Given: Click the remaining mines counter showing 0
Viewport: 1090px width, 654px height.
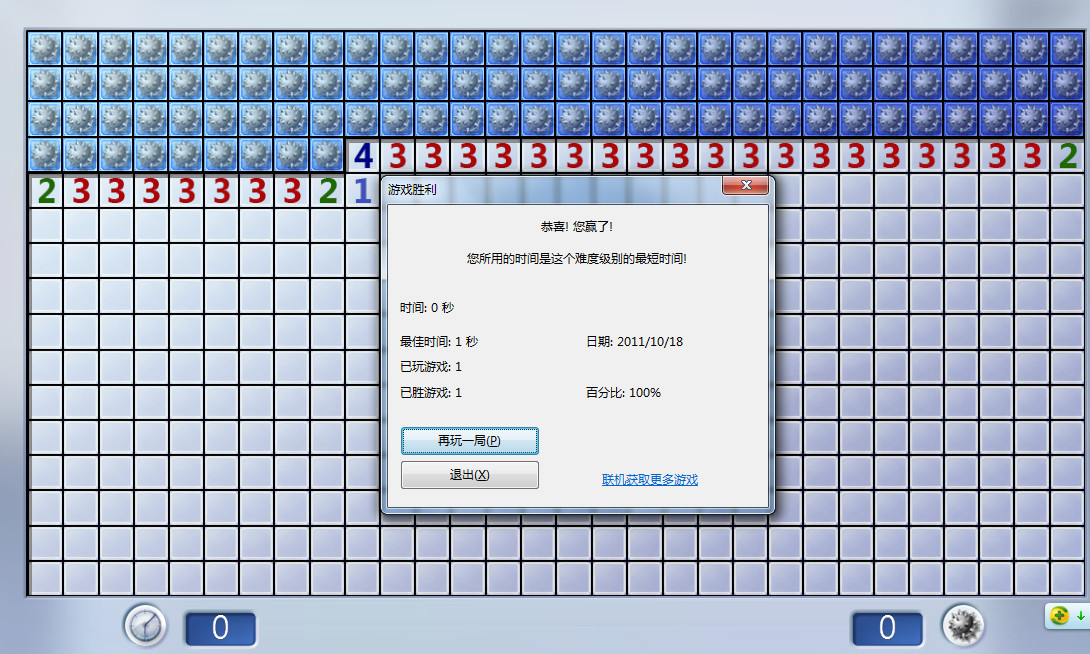Looking at the screenshot, I should pyautogui.click(x=887, y=628).
